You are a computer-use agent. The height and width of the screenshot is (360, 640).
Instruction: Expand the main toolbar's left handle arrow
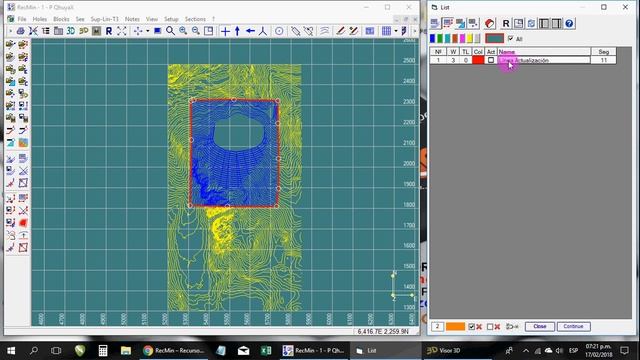[x=10, y=31]
